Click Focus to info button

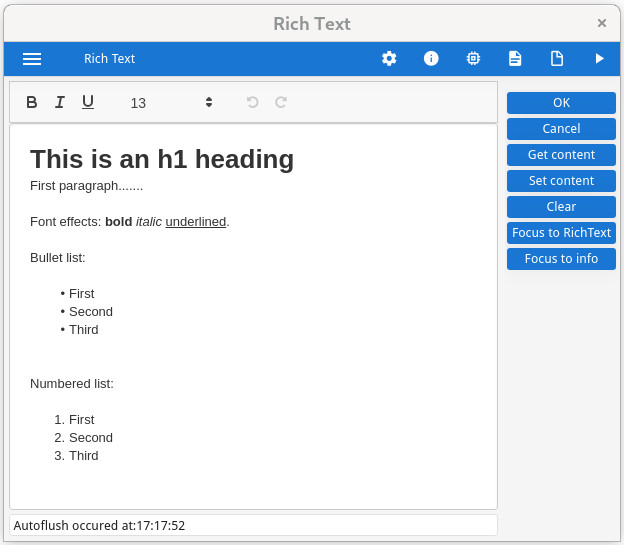click(x=561, y=259)
